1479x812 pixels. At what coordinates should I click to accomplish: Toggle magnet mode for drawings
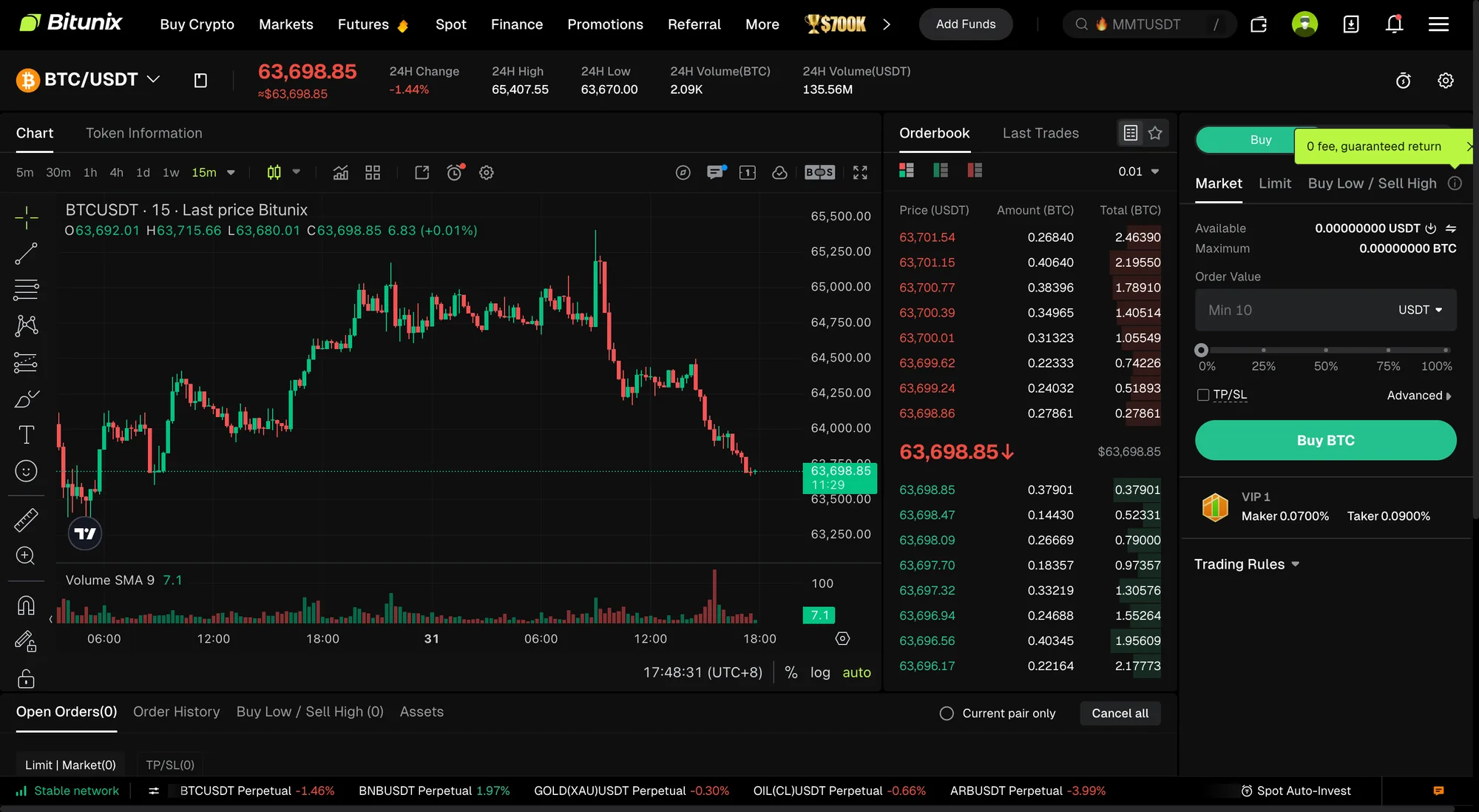pyautogui.click(x=26, y=606)
